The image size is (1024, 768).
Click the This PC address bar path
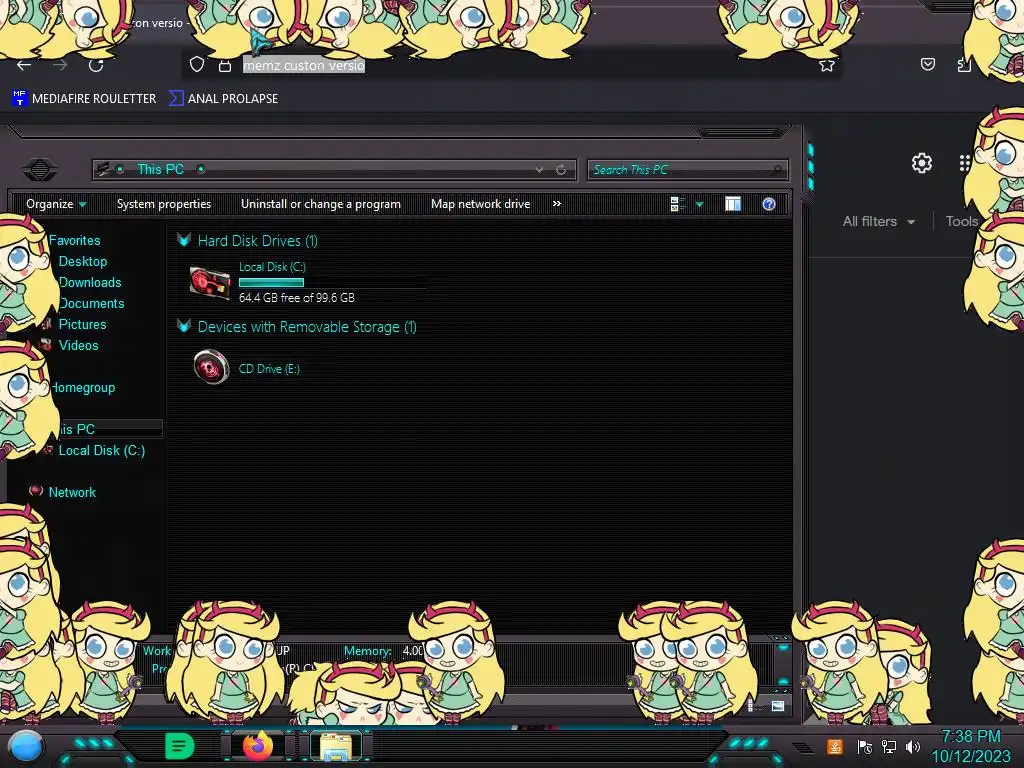161,169
